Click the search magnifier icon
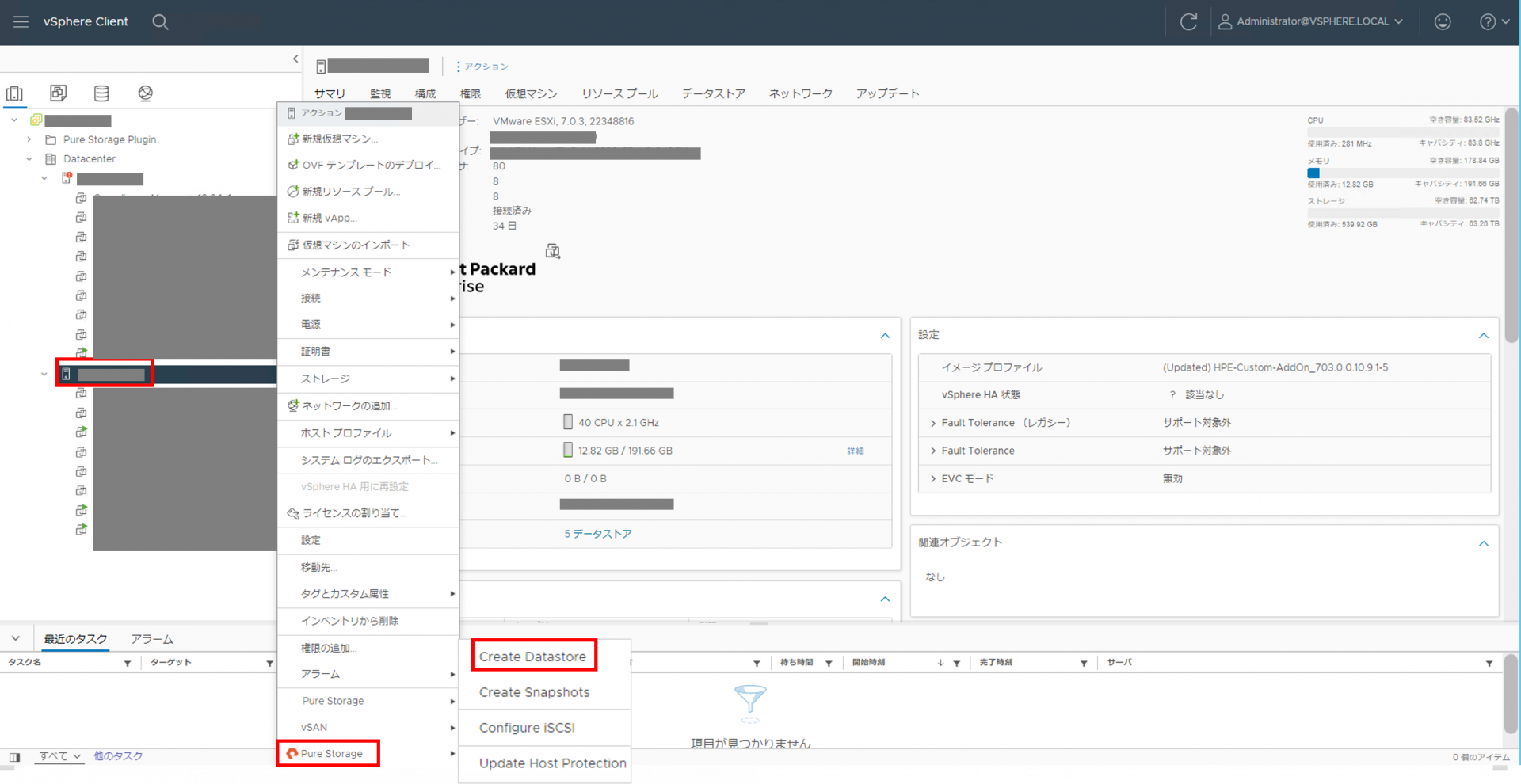This screenshot has height=784, width=1521. click(x=160, y=22)
